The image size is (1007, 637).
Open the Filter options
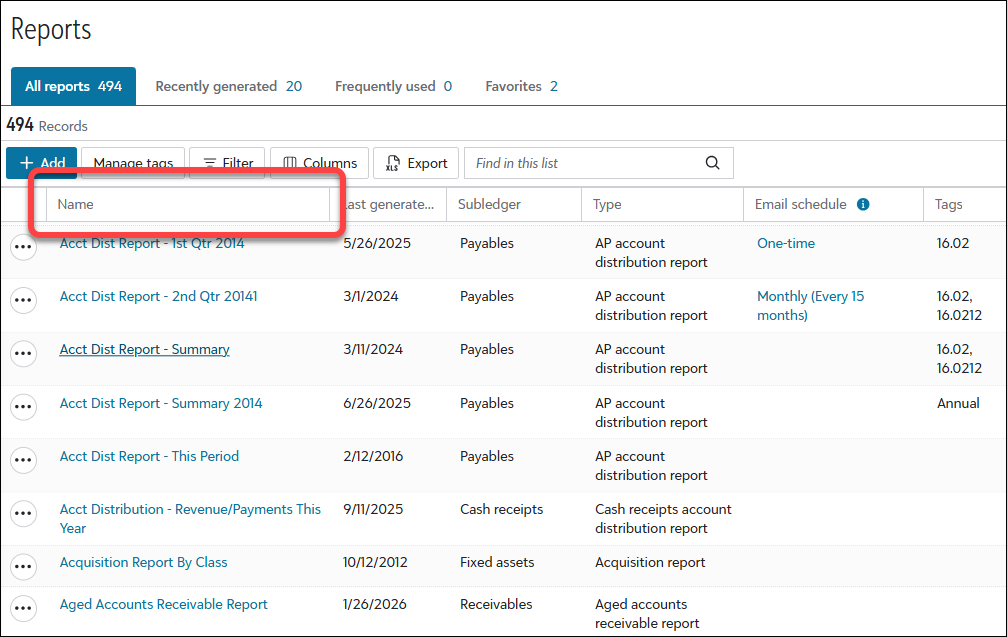228,163
